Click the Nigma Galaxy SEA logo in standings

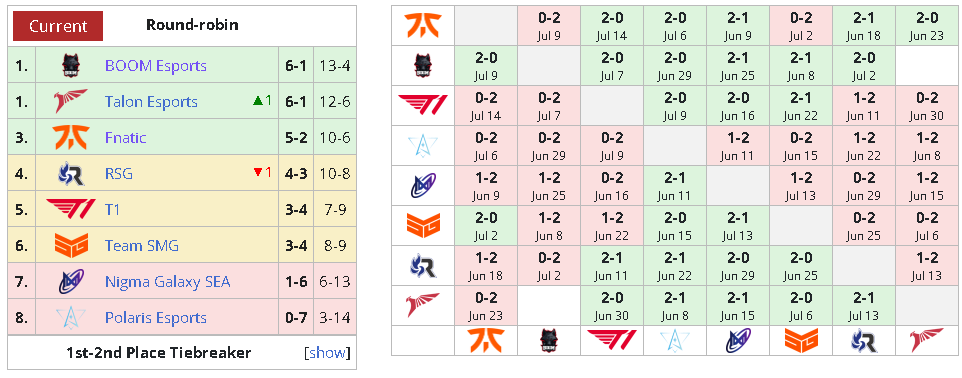pos(71,282)
